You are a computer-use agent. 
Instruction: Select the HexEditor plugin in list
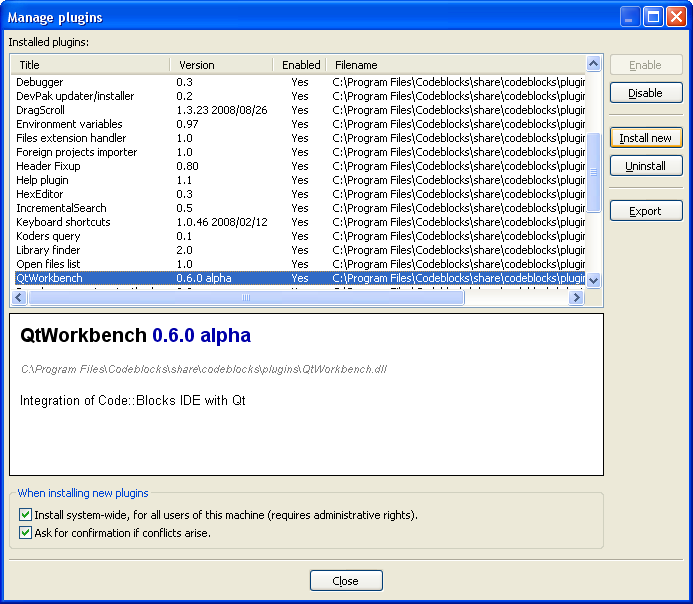point(41,194)
